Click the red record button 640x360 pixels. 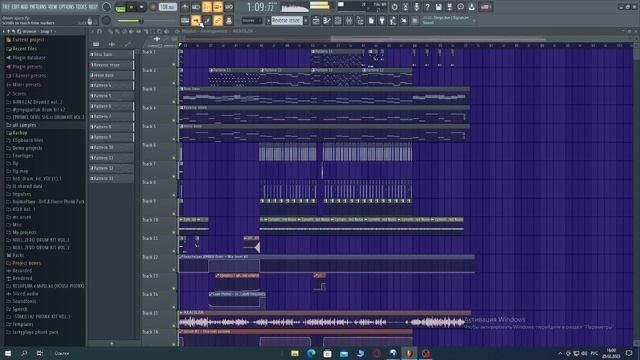click(x=153, y=7)
